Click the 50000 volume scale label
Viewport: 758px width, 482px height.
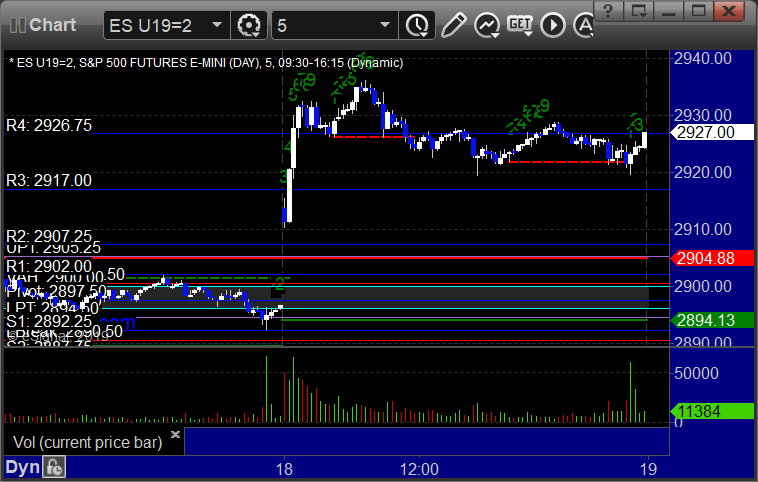pos(696,373)
